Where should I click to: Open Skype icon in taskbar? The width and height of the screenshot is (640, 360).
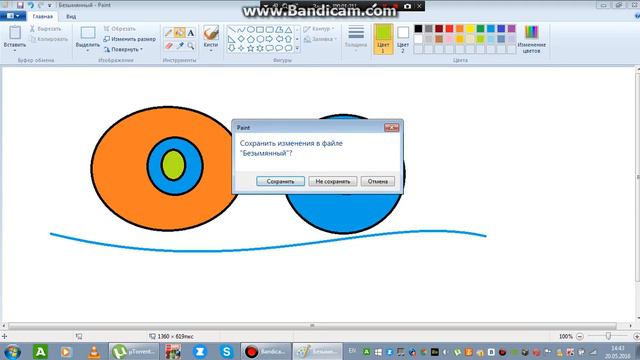pos(227,351)
